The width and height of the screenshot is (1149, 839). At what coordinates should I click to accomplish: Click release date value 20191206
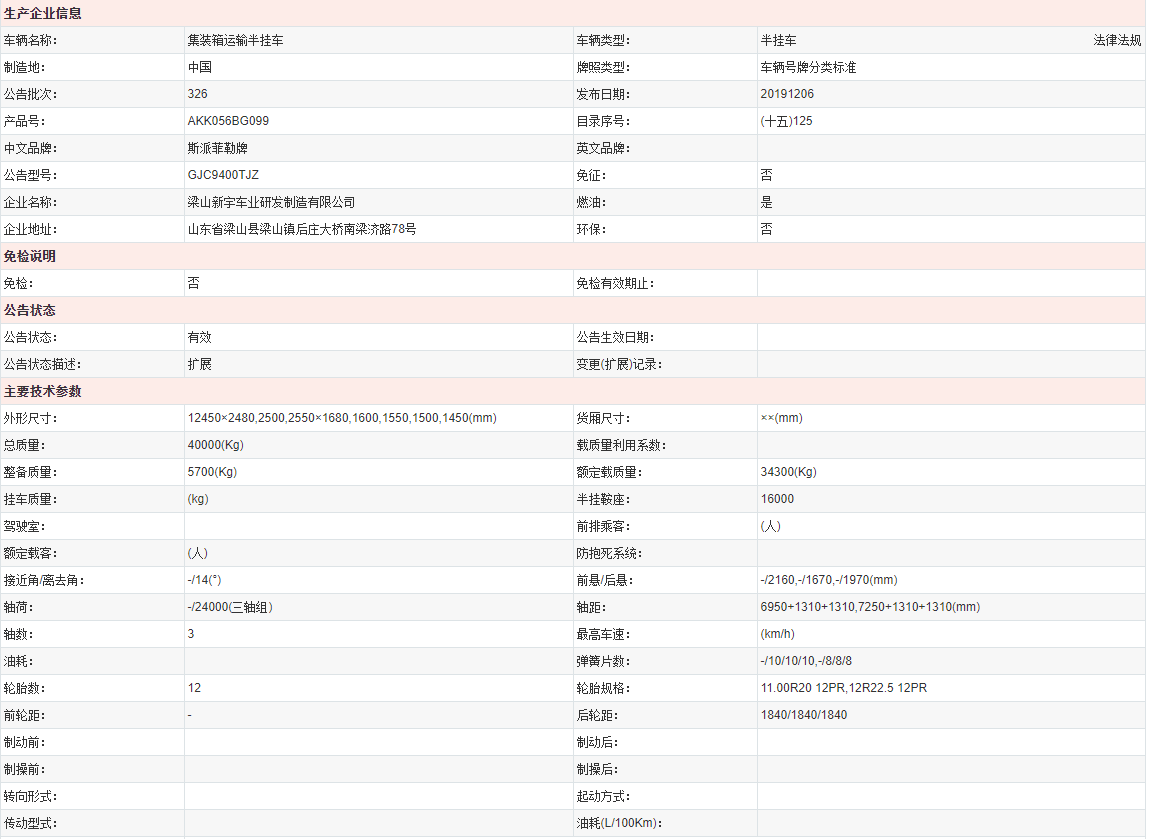[x=787, y=94]
